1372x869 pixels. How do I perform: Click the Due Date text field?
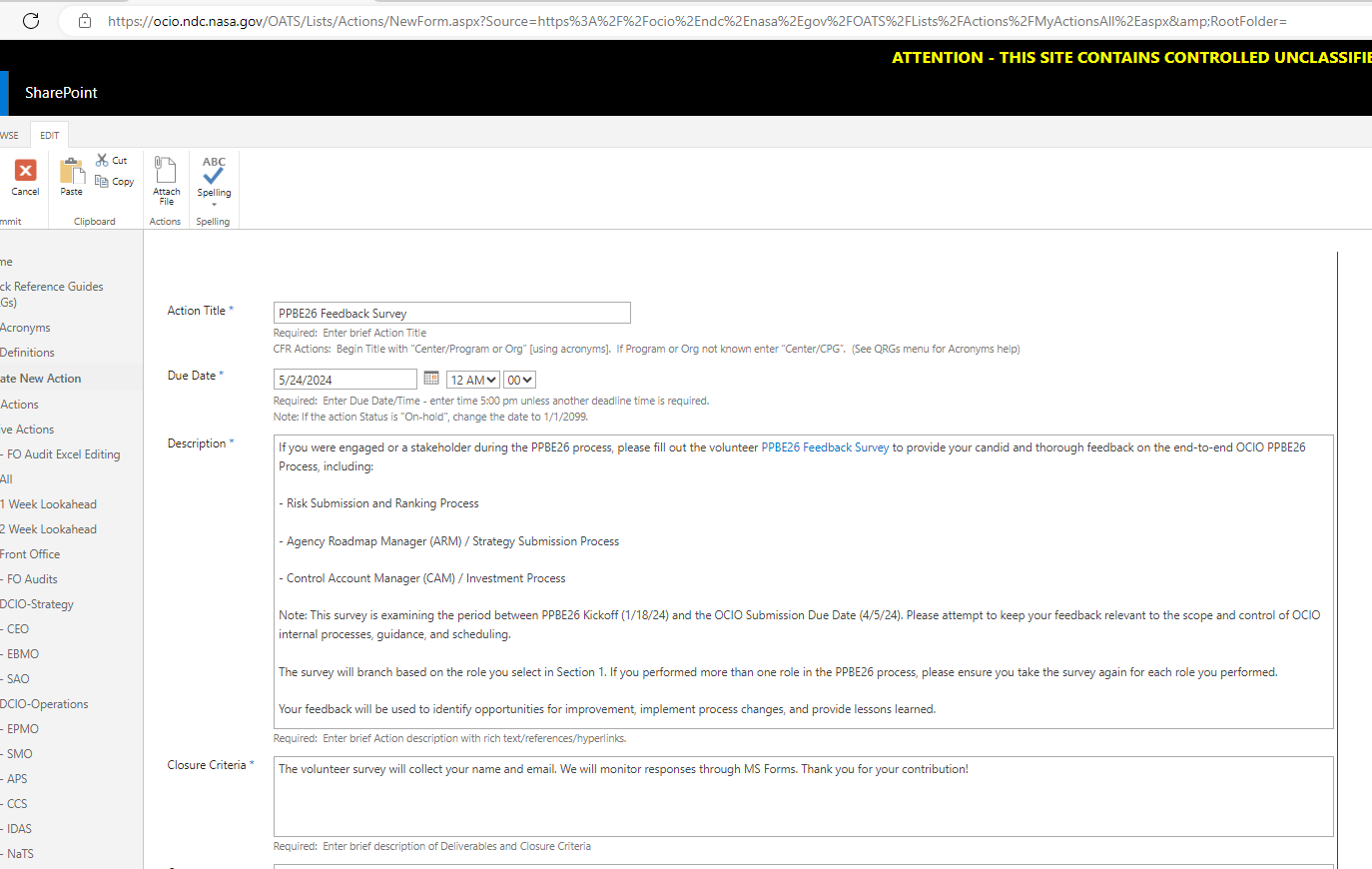(344, 380)
